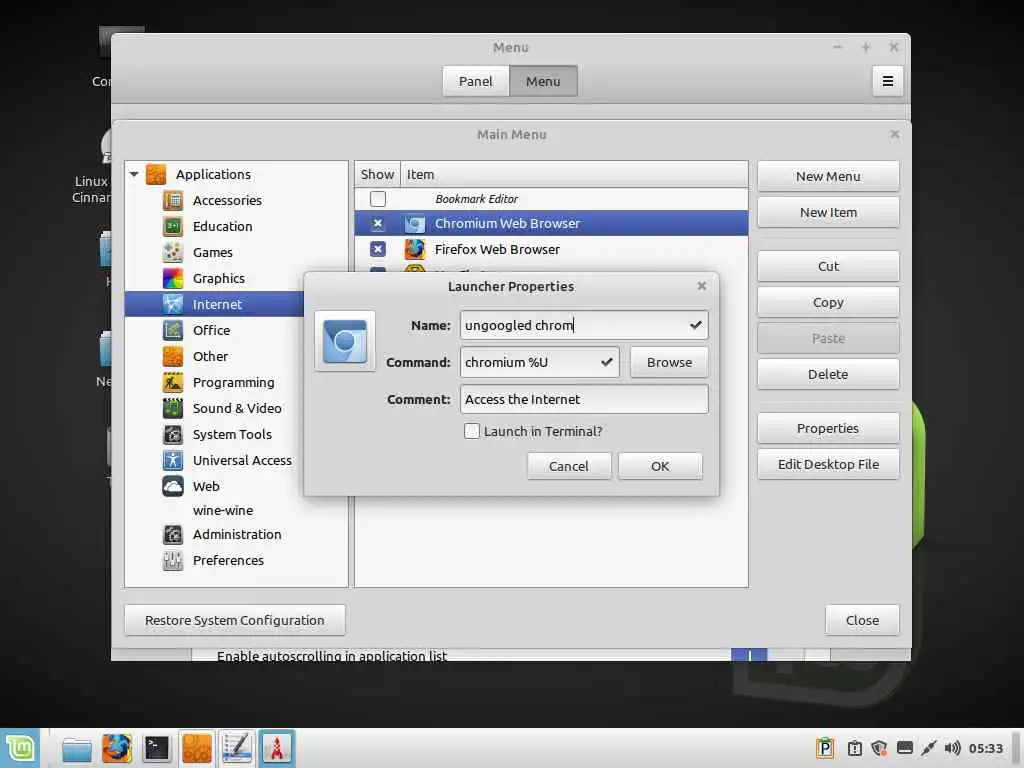
Task: Click the Comment input field
Action: 584,400
